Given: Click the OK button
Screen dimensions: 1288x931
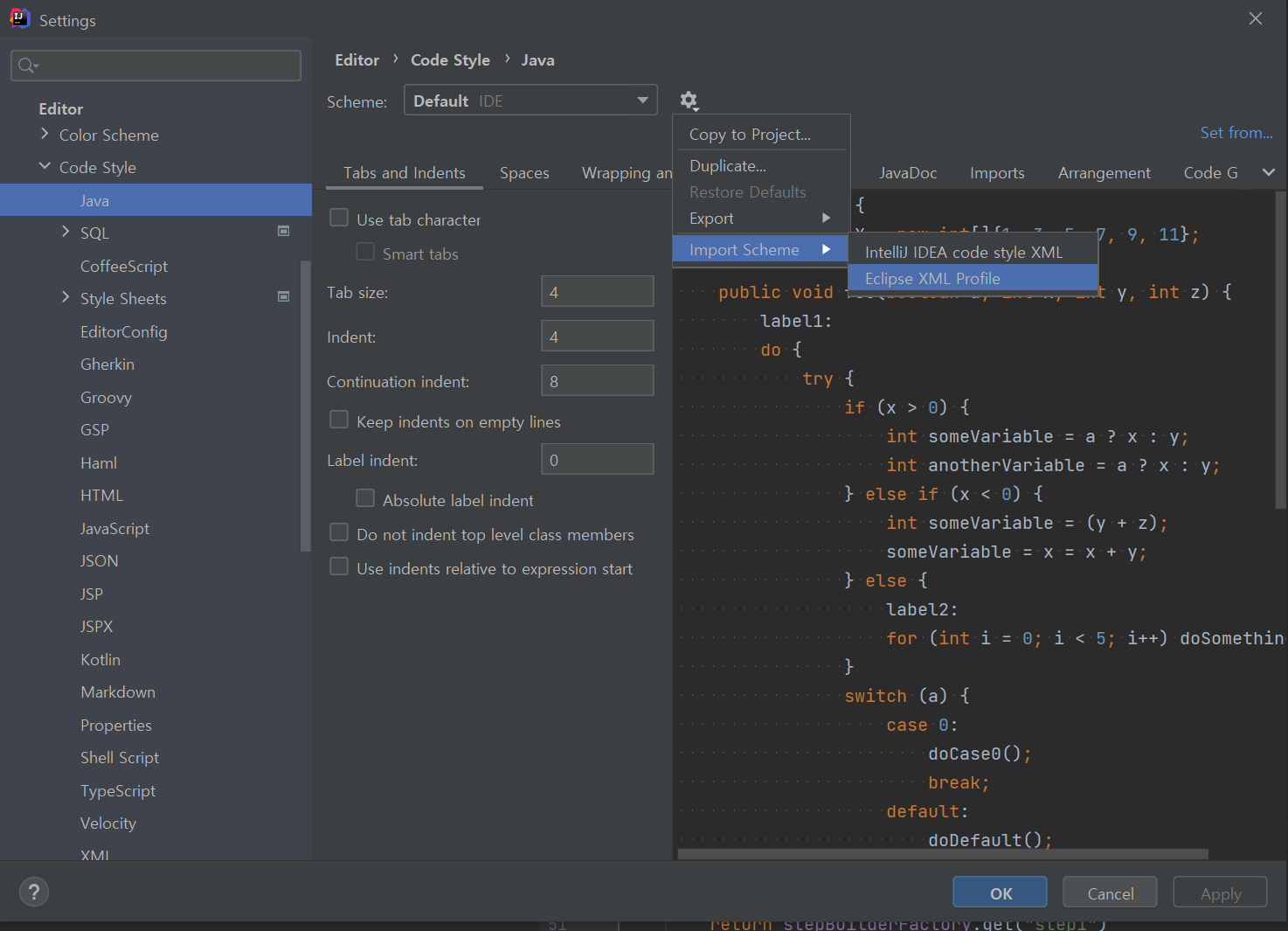Looking at the screenshot, I should 1001,893.
